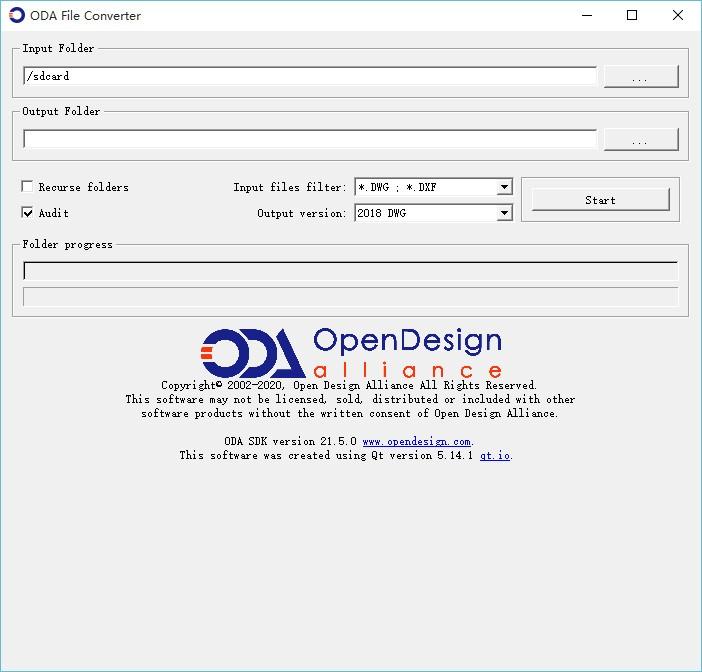Close the ODA File Converter window
Screen dimensions: 702x672
[678, 15]
